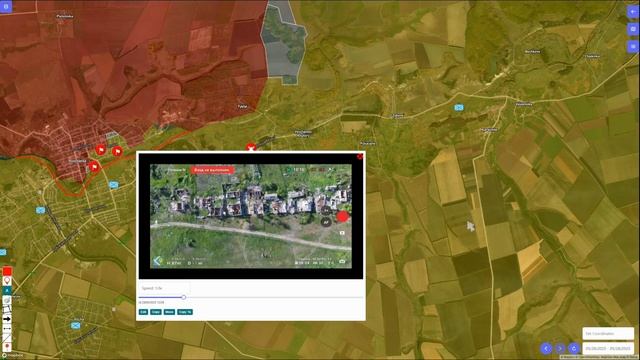The image size is (640, 360).
Task: Open the drone footage video preview
Action: pyautogui.click(x=251, y=216)
